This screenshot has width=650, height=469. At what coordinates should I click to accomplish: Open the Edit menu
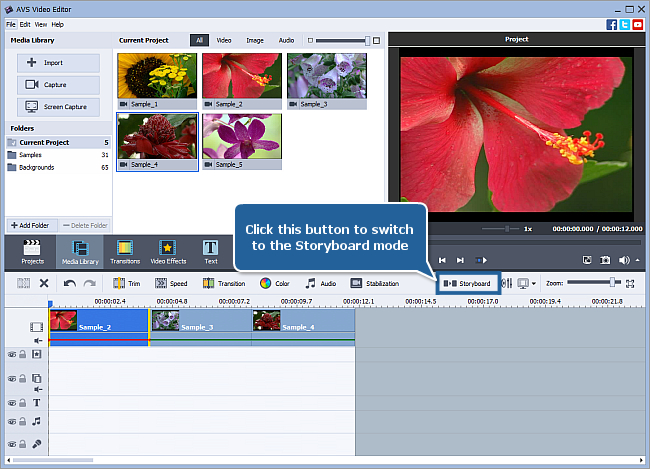pos(25,24)
